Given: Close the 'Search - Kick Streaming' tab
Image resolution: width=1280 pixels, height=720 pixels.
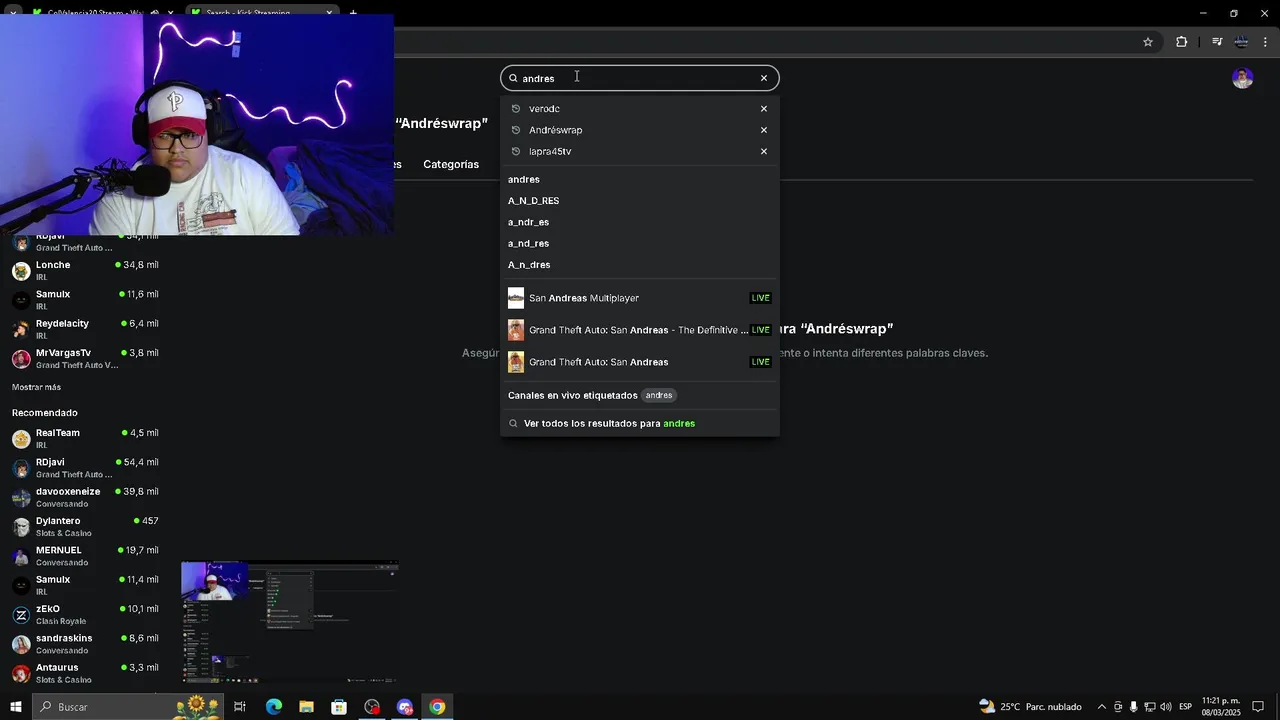Looking at the screenshot, I should coord(329,13).
